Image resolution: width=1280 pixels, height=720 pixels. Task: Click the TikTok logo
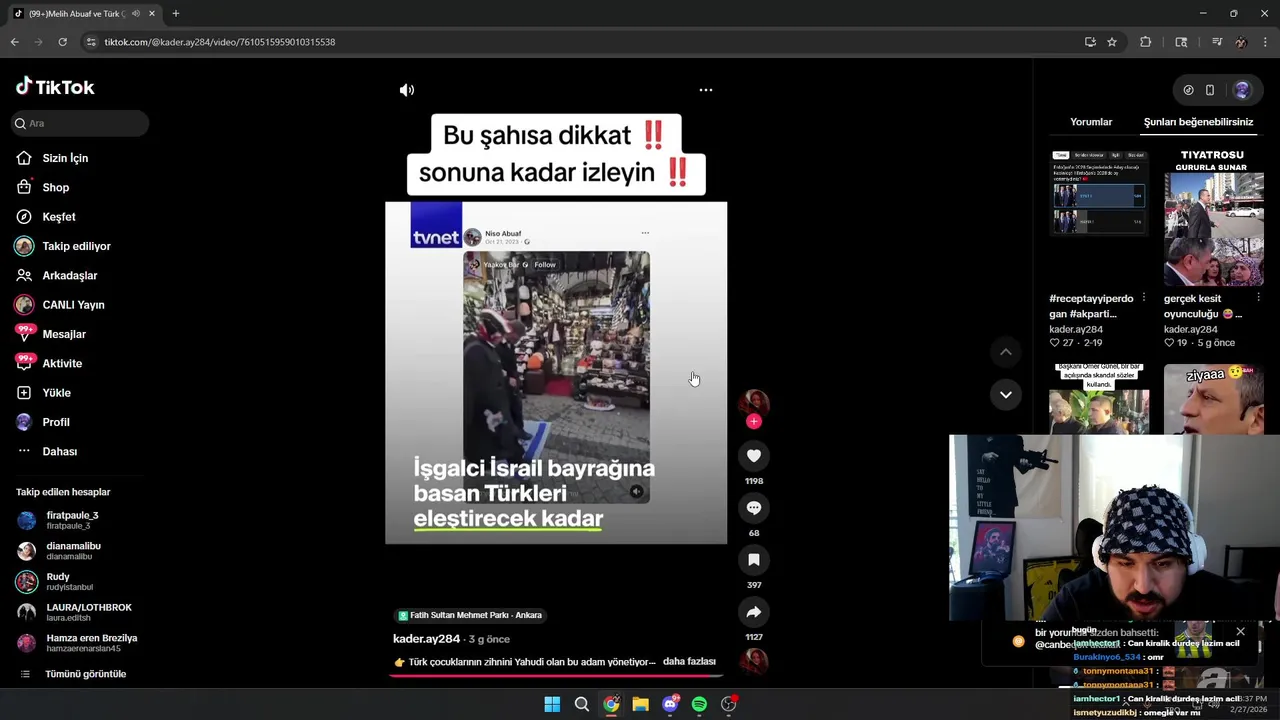55,87
